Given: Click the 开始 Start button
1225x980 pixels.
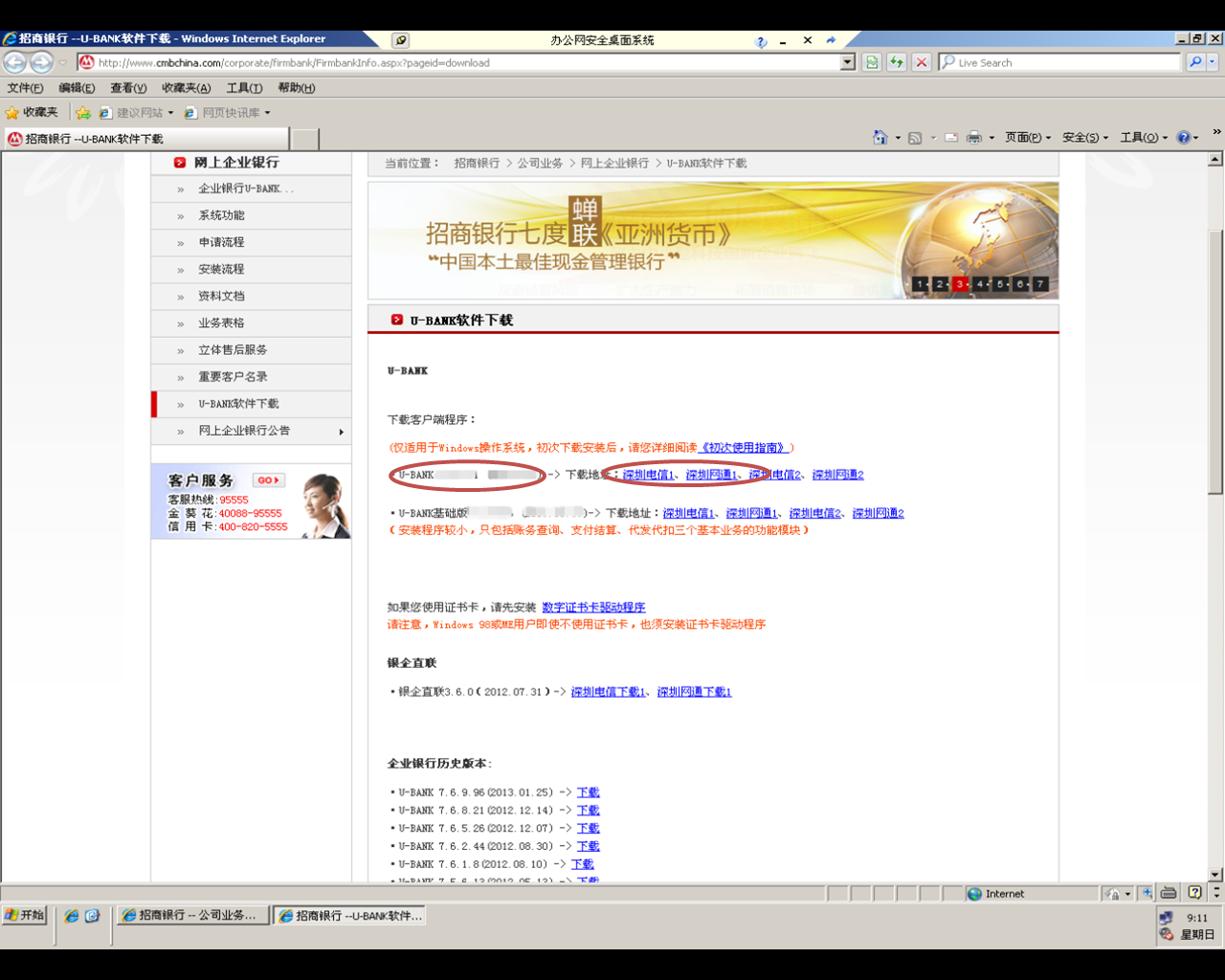Looking at the screenshot, I should pyautogui.click(x=24, y=915).
